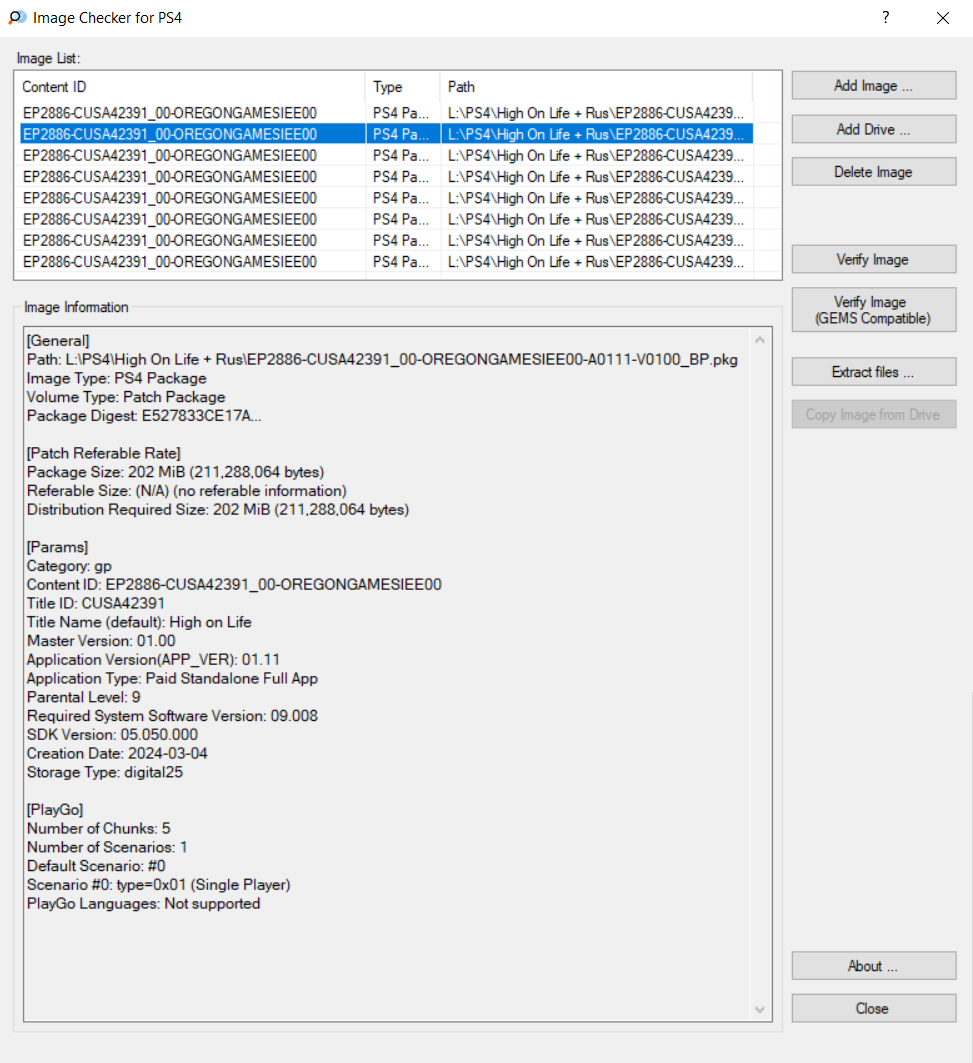
Task: Start verification with the Verify Image button
Action: (873, 260)
